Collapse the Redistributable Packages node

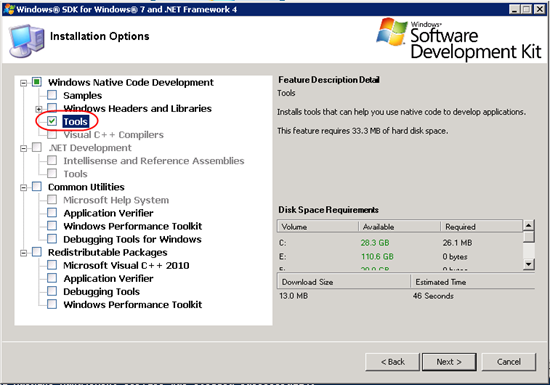(x=24, y=253)
